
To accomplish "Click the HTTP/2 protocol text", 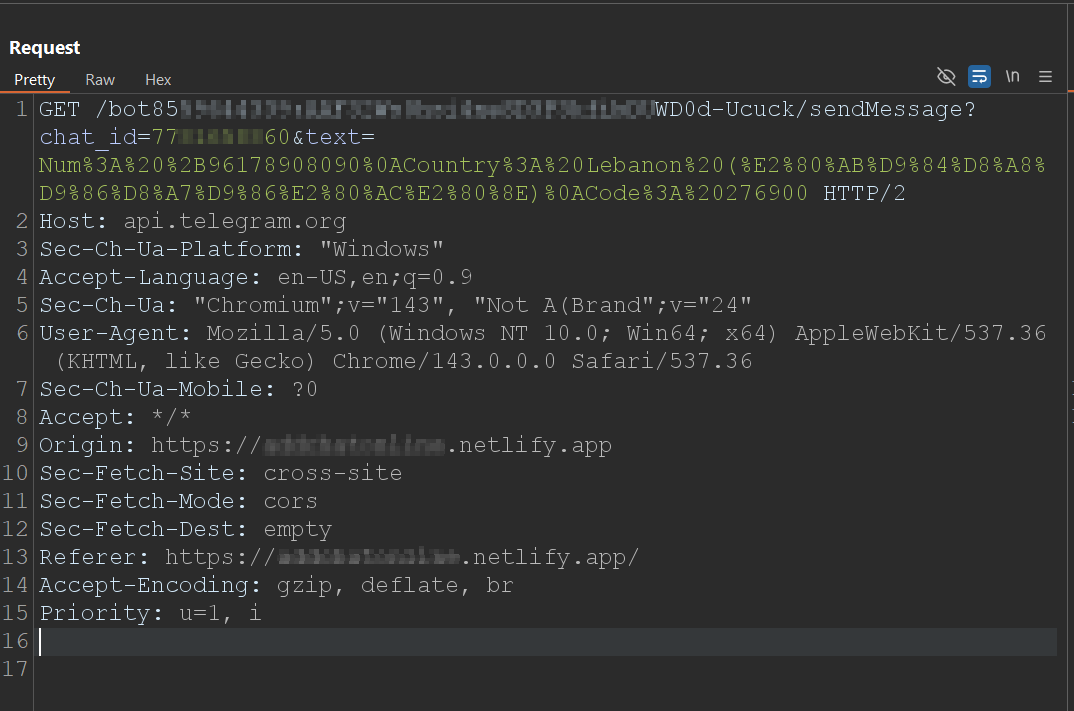I will (864, 194).
